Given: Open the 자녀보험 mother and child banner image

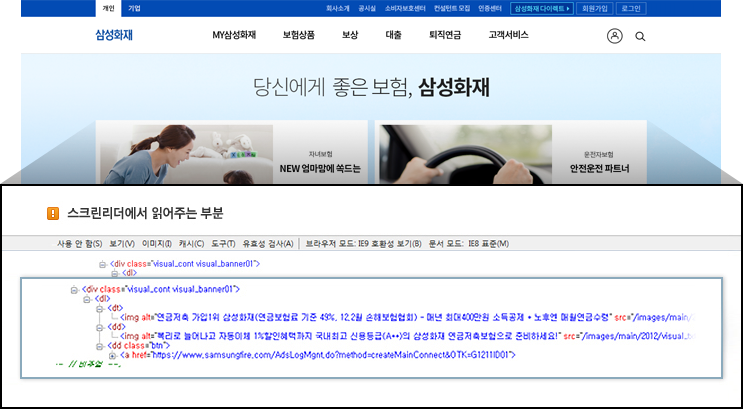Looking at the screenshot, I should click(x=187, y=155).
